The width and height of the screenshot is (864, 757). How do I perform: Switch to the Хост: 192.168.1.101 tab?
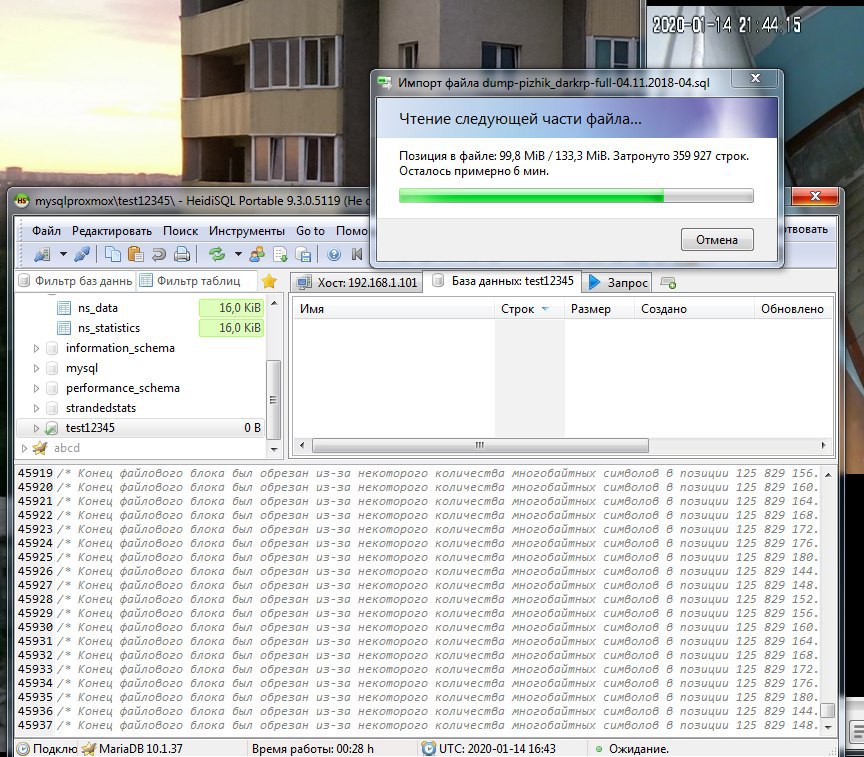(x=357, y=283)
